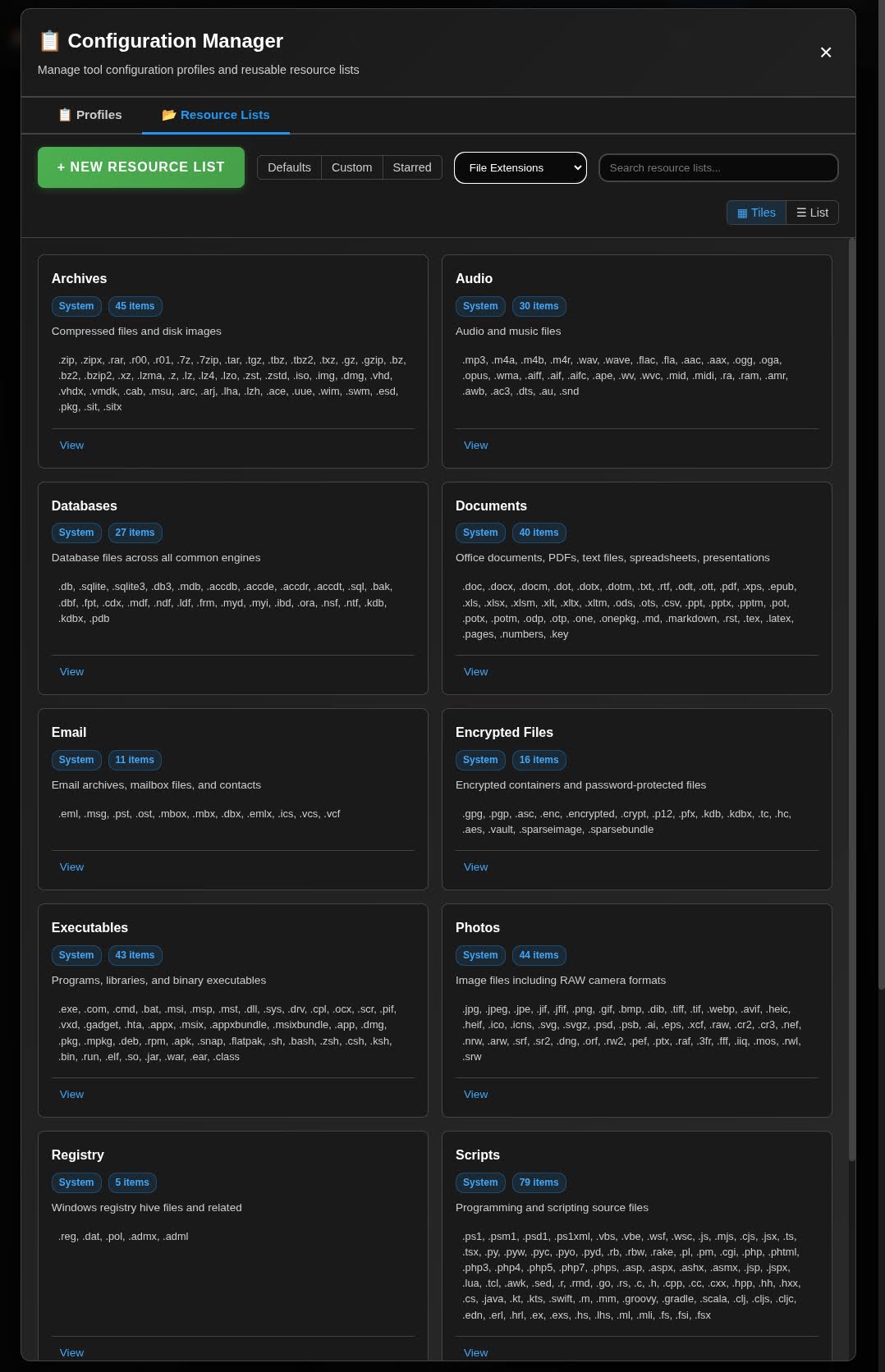Click the Archives card title
This screenshot has height=1372, width=885.
click(79, 279)
